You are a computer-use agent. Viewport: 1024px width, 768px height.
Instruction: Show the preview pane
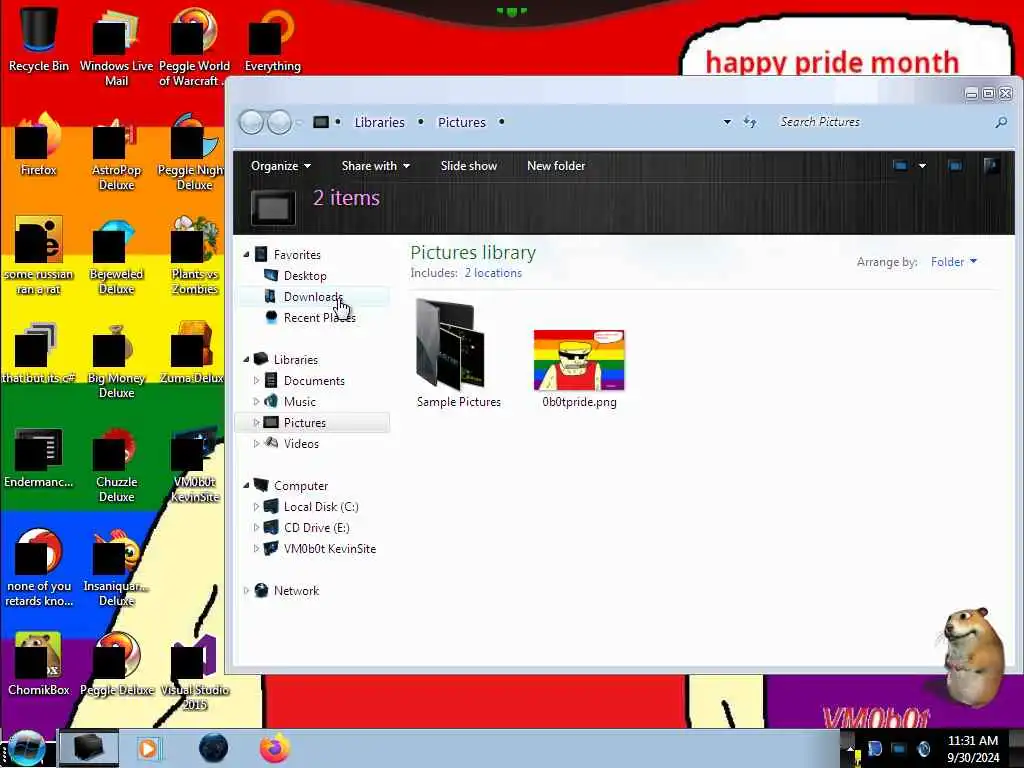click(955, 166)
